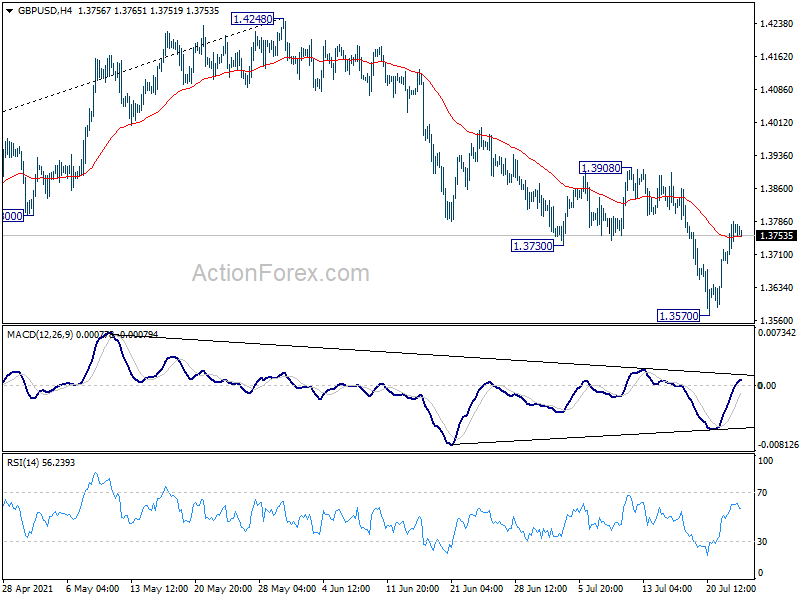Select the 1.39080 price label
800x600 pixels.
coord(601,168)
